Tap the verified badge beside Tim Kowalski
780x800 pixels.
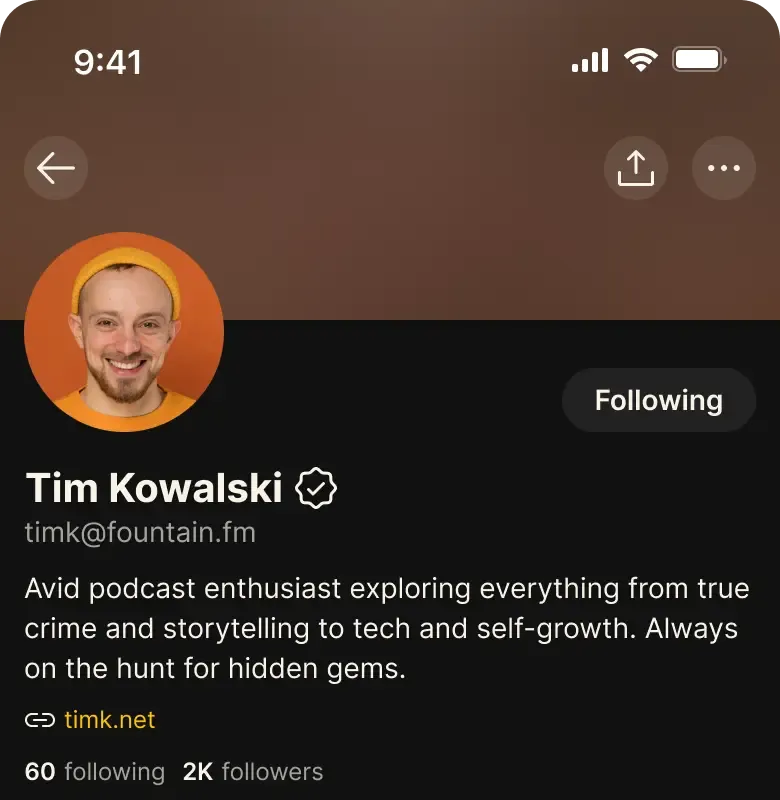(316, 488)
